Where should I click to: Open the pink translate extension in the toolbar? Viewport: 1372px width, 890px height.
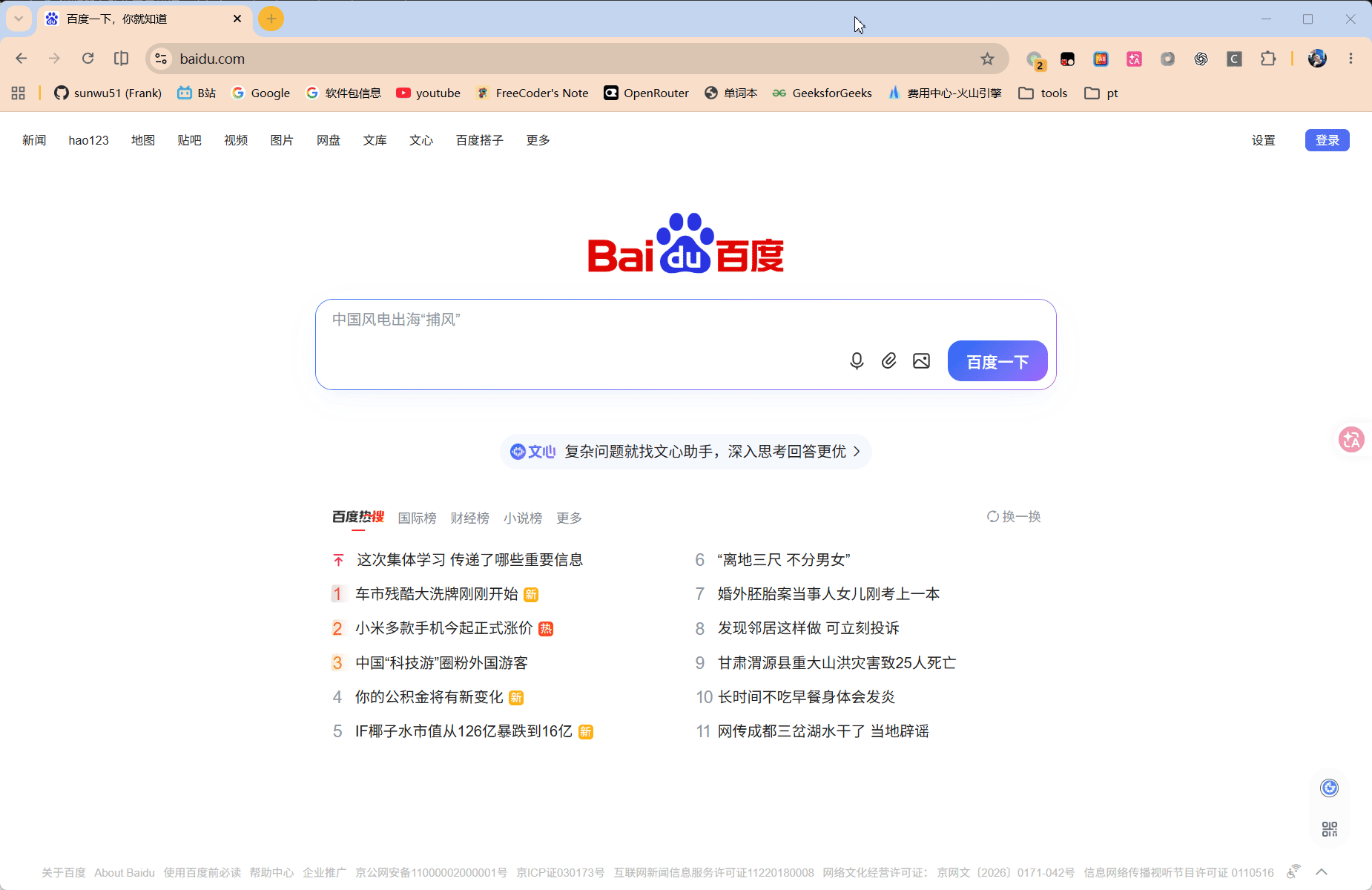click(x=1134, y=59)
